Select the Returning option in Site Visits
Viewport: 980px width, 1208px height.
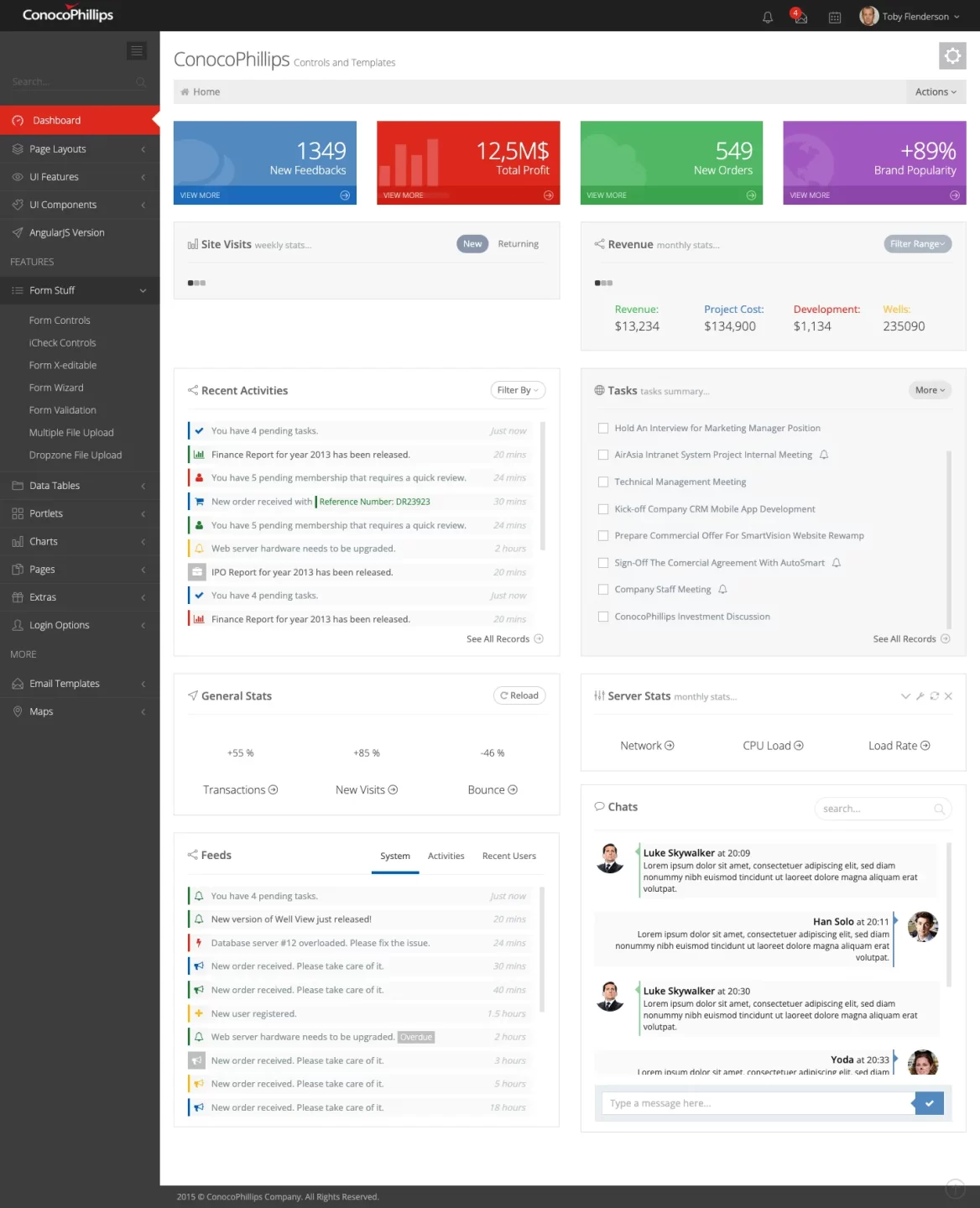coord(519,244)
